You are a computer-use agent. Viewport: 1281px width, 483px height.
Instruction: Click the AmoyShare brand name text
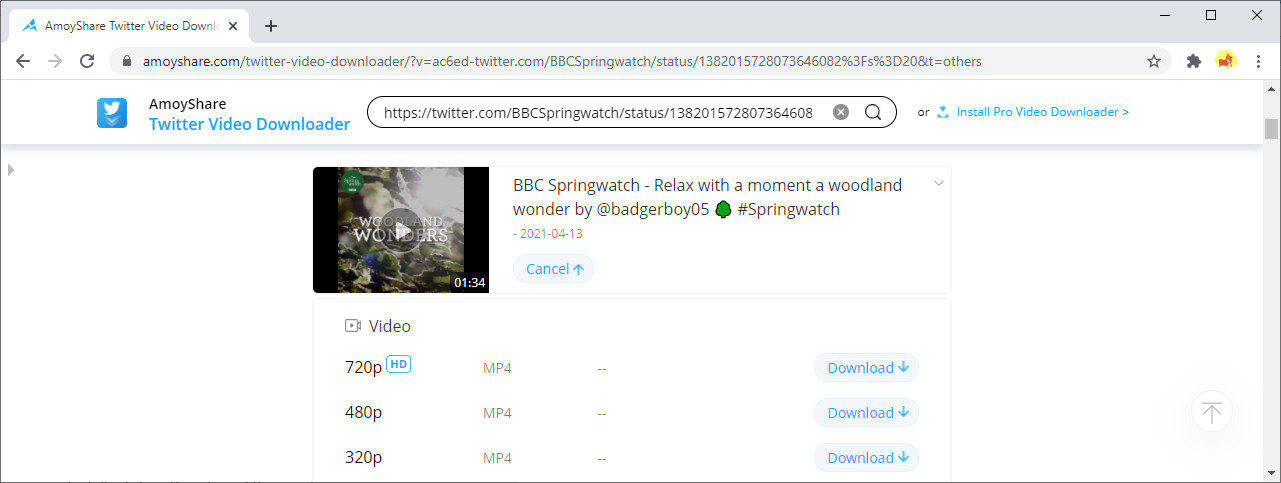tap(187, 104)
